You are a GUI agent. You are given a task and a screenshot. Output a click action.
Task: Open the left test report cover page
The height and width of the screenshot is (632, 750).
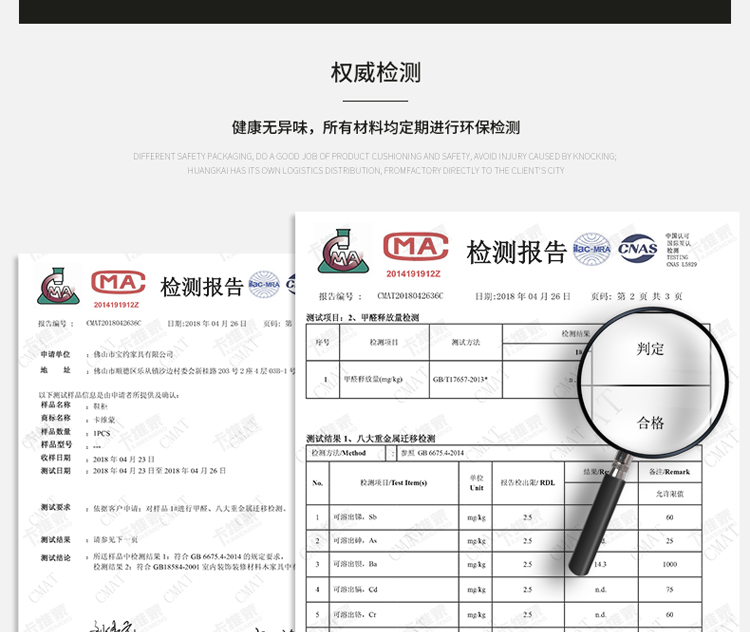click(x=157, y=443)
